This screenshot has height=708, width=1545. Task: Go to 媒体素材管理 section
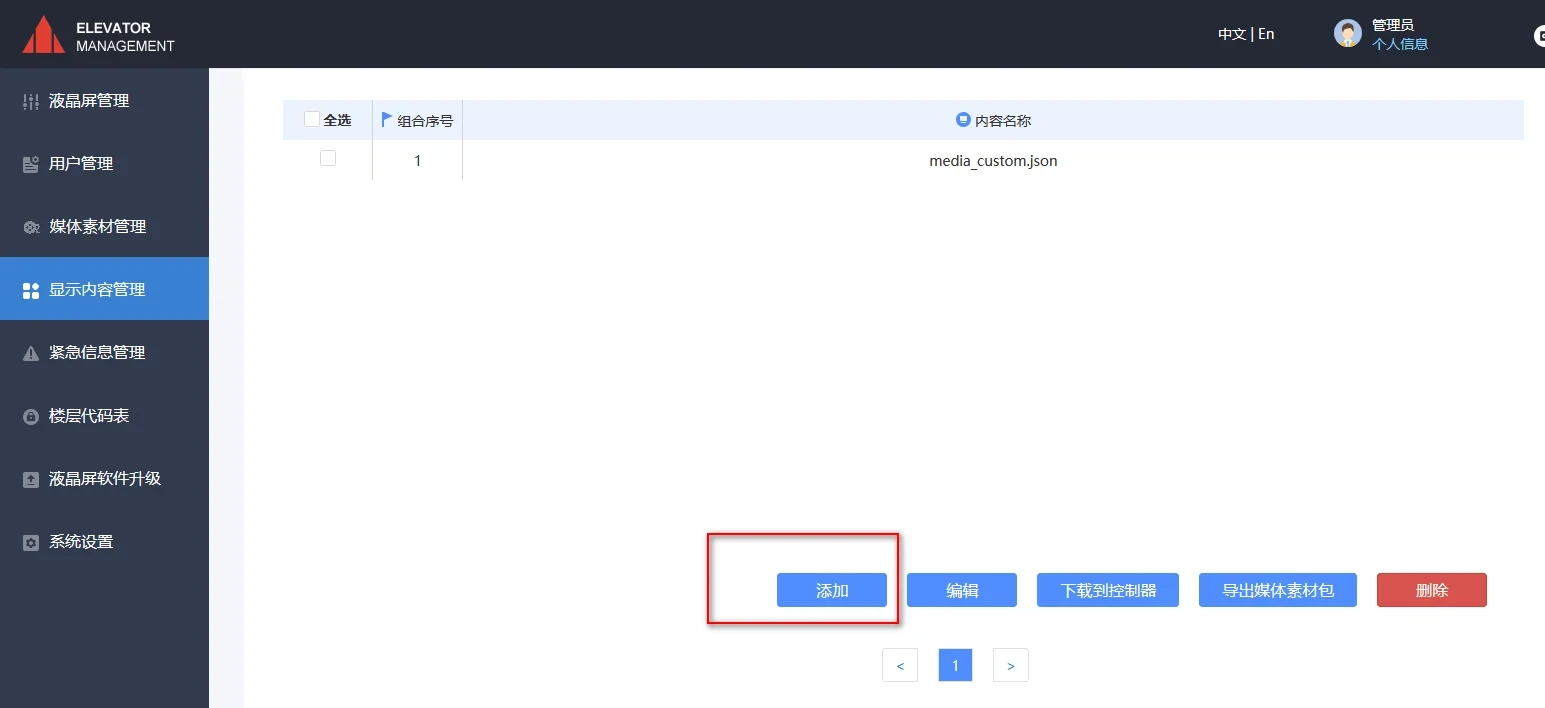pyautogui.click(x=104, y=227)
